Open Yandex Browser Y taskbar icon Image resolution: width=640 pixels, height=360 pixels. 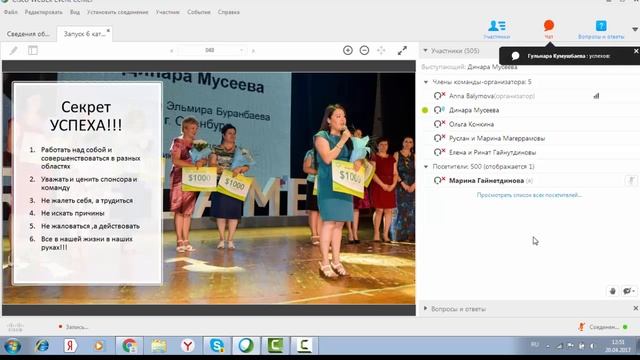tap(188, 346)
